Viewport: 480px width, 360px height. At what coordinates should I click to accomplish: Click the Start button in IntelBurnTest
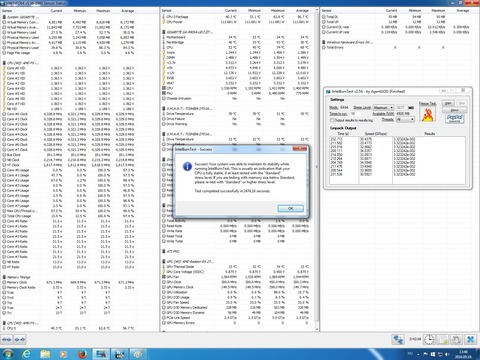tap(448, 103)
